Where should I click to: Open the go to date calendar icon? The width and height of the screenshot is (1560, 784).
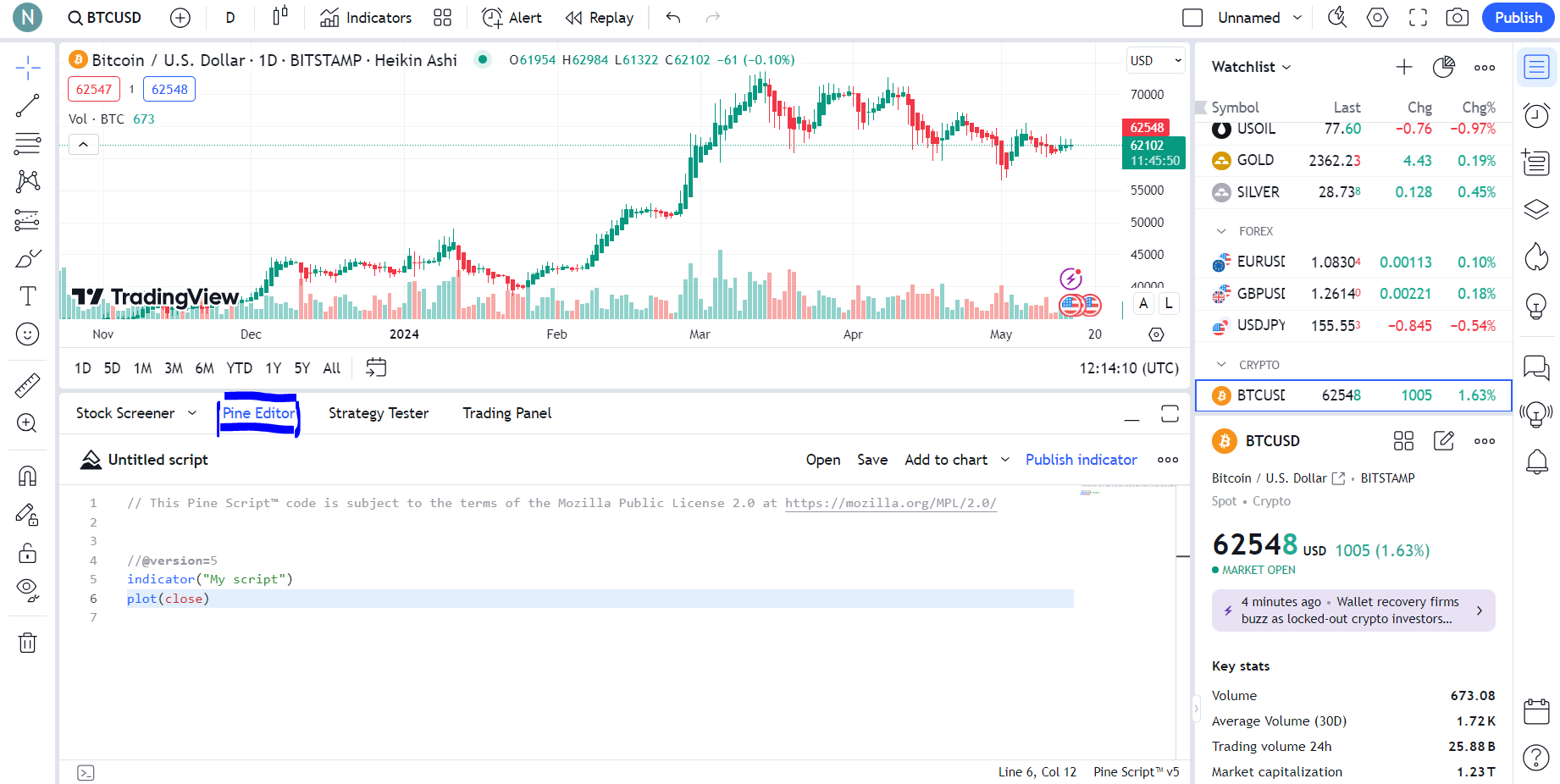click(376, 367)
